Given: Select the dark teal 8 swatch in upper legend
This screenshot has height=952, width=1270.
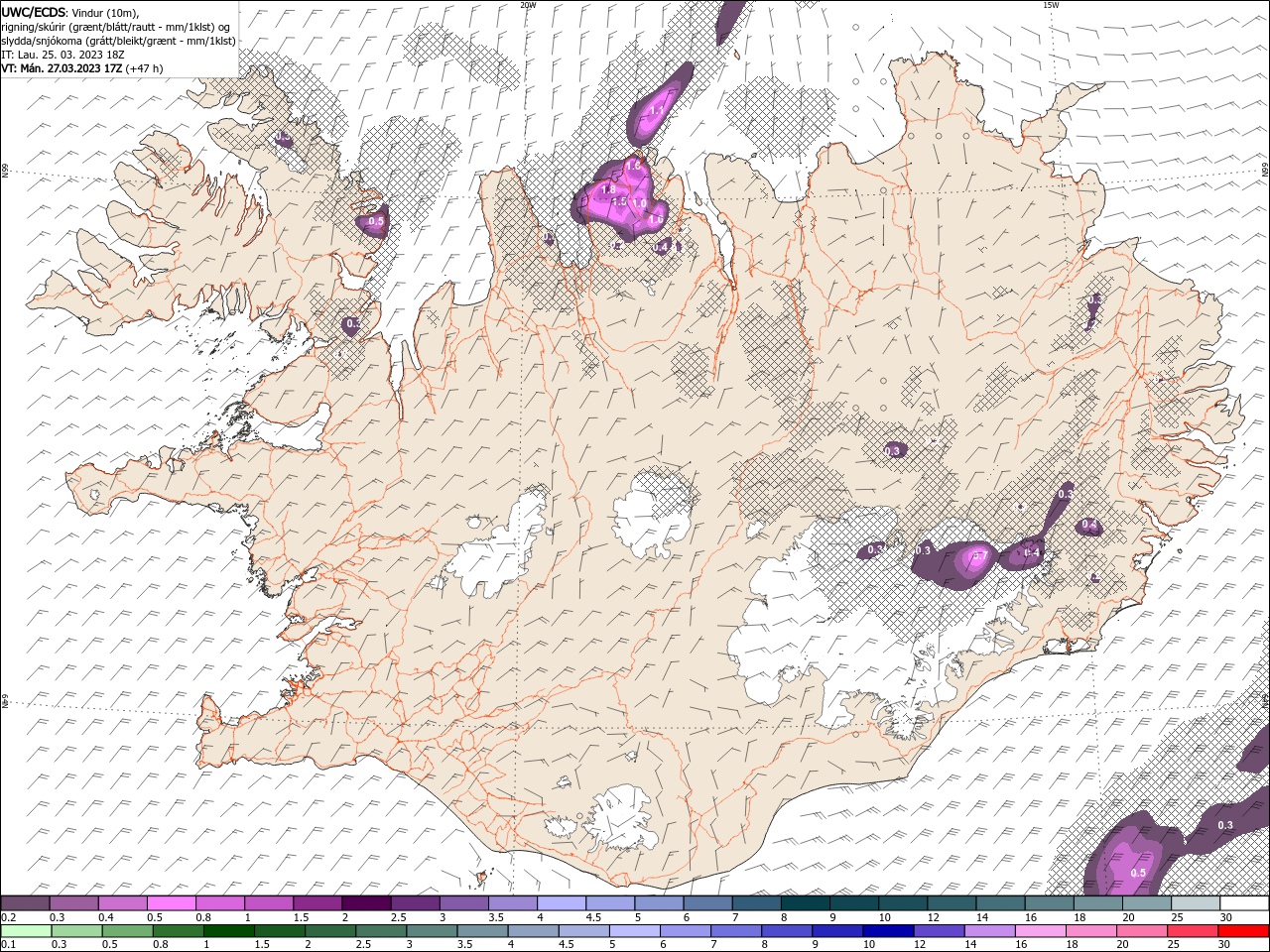Looking at the screenshot, I should tap(806, 903).
